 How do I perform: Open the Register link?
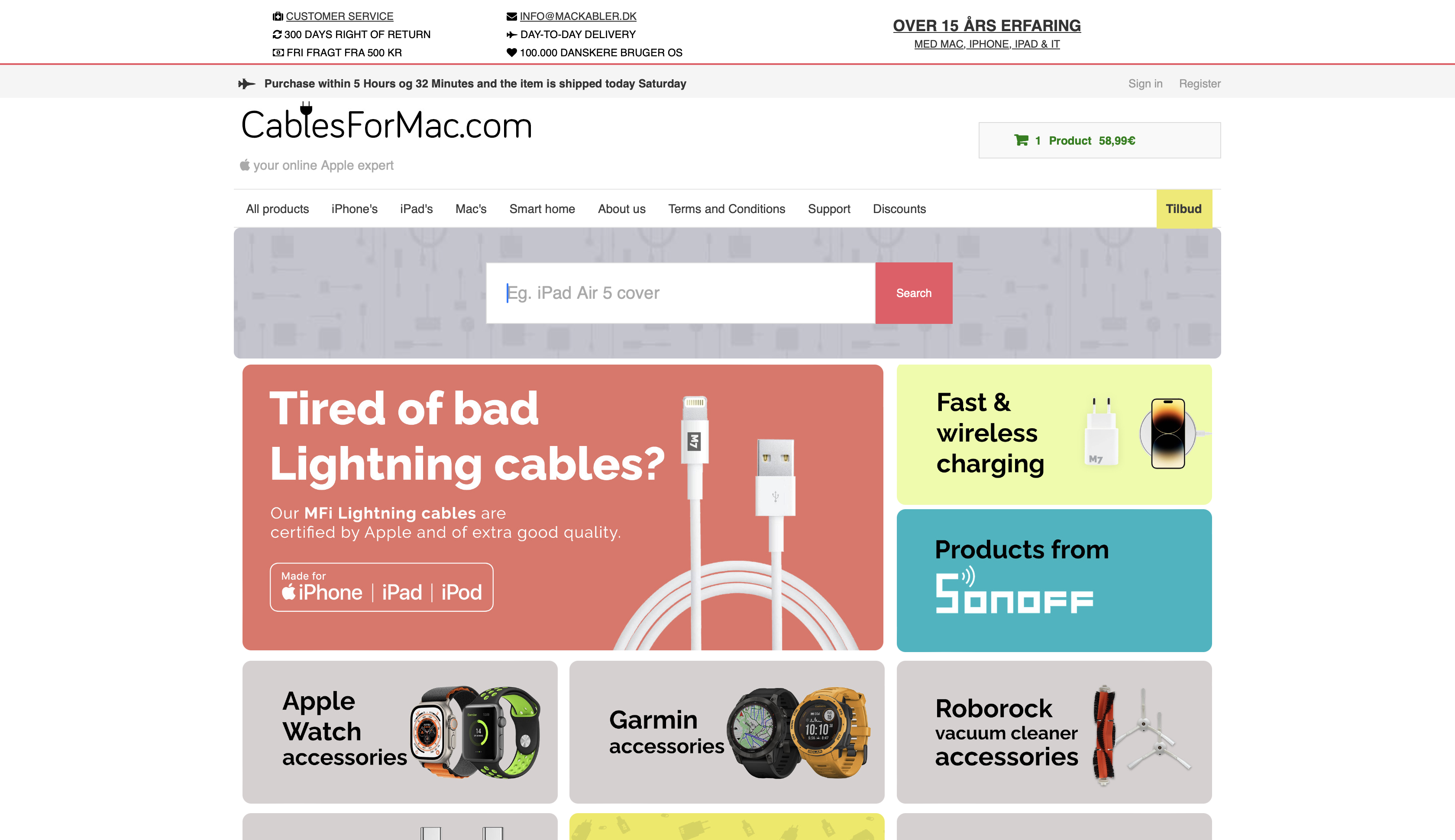[x=1200, y=84]
